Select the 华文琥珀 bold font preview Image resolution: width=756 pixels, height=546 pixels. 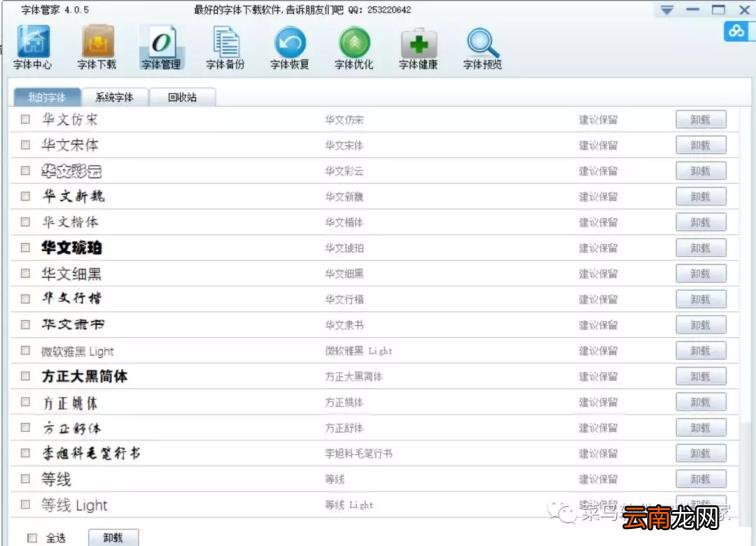72,248
